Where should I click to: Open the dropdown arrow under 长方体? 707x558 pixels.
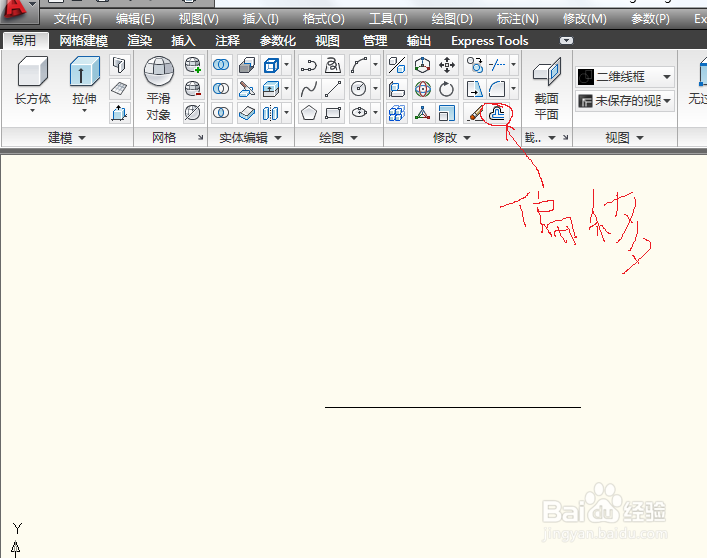[32, 110]
